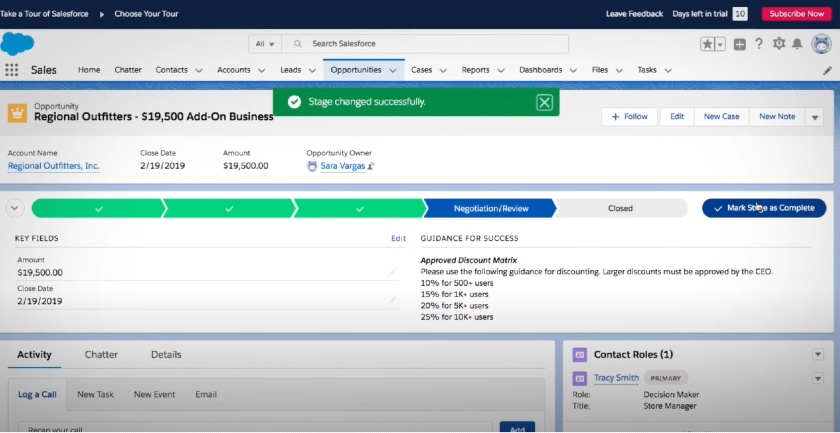
Task: Select the Closed stage in path
Action: click(x=620, y=208)
